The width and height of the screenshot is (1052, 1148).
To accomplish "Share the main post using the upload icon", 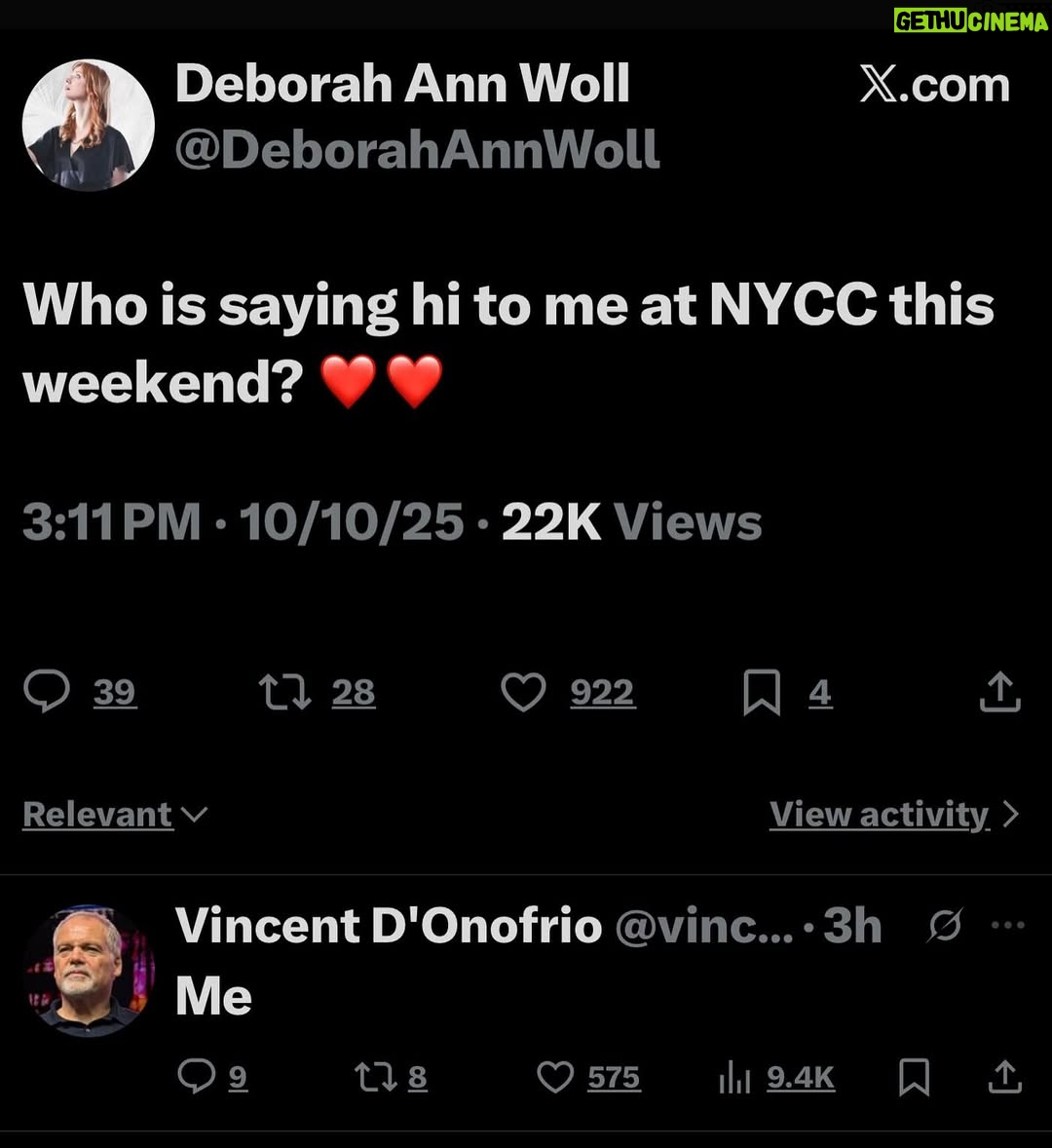I will 1000,692.
